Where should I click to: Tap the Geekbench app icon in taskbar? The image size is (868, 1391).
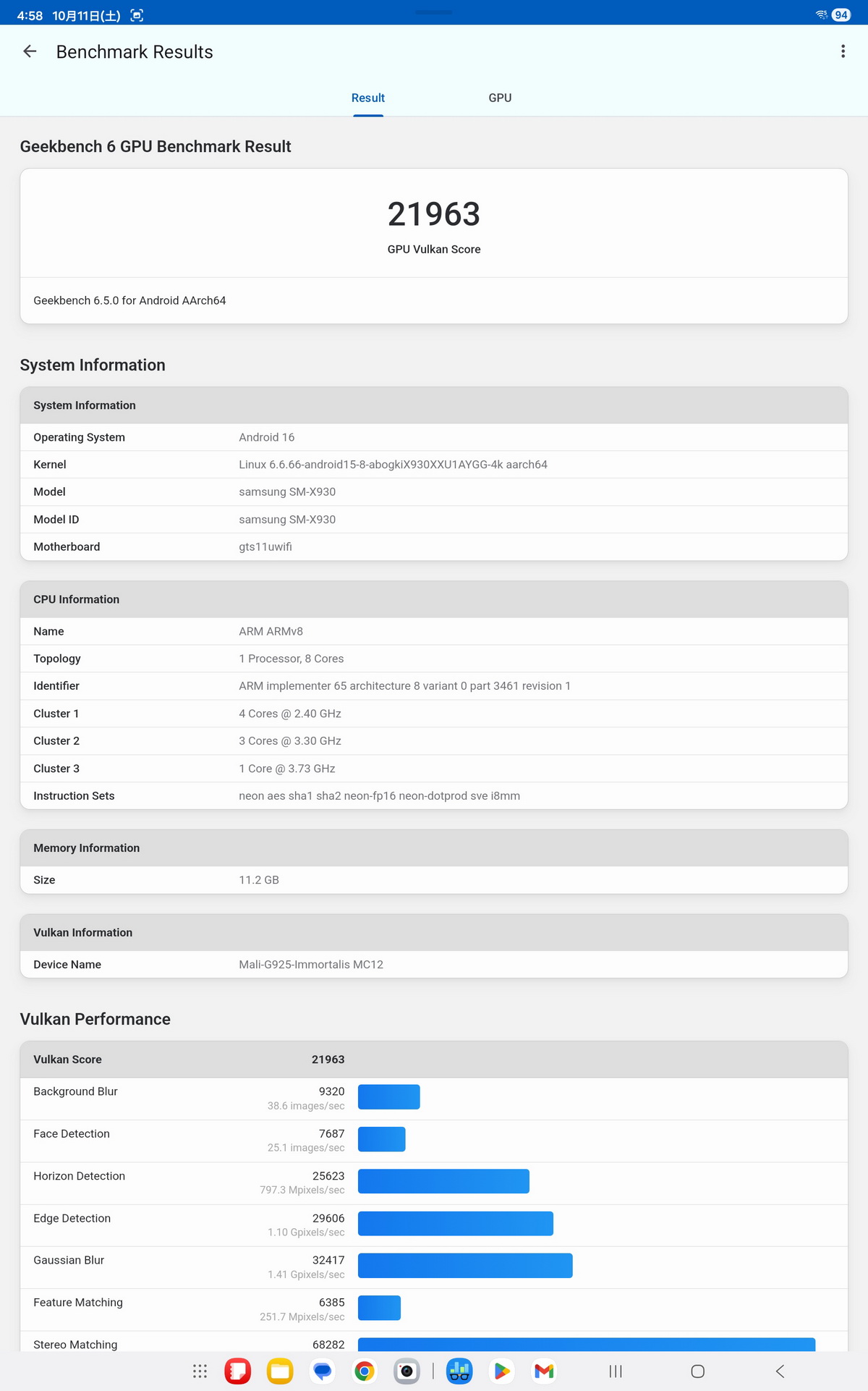pos(459,1371)
